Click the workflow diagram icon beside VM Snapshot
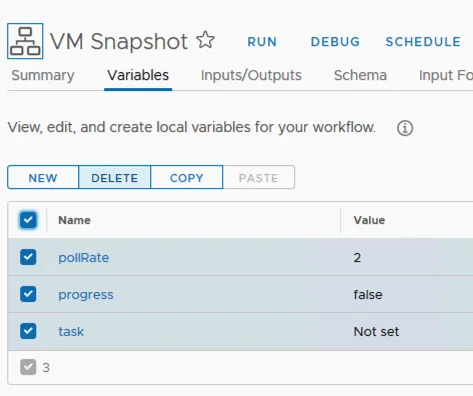Screen dimensions: 473x396 (x=25, y=41)
